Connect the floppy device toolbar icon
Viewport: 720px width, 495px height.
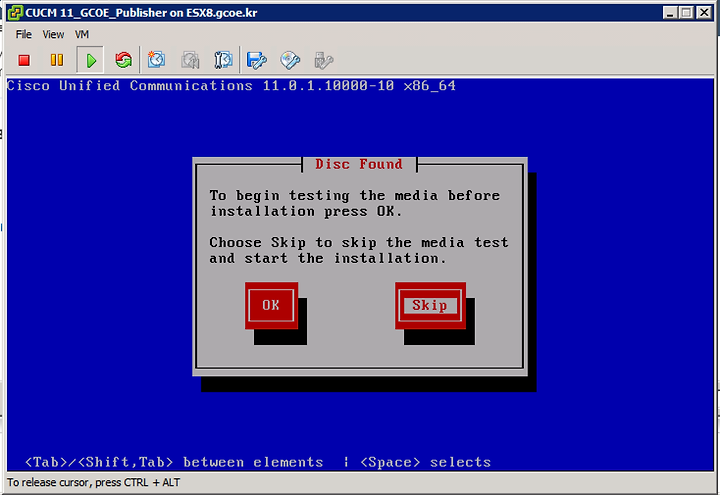pos(256,60)
